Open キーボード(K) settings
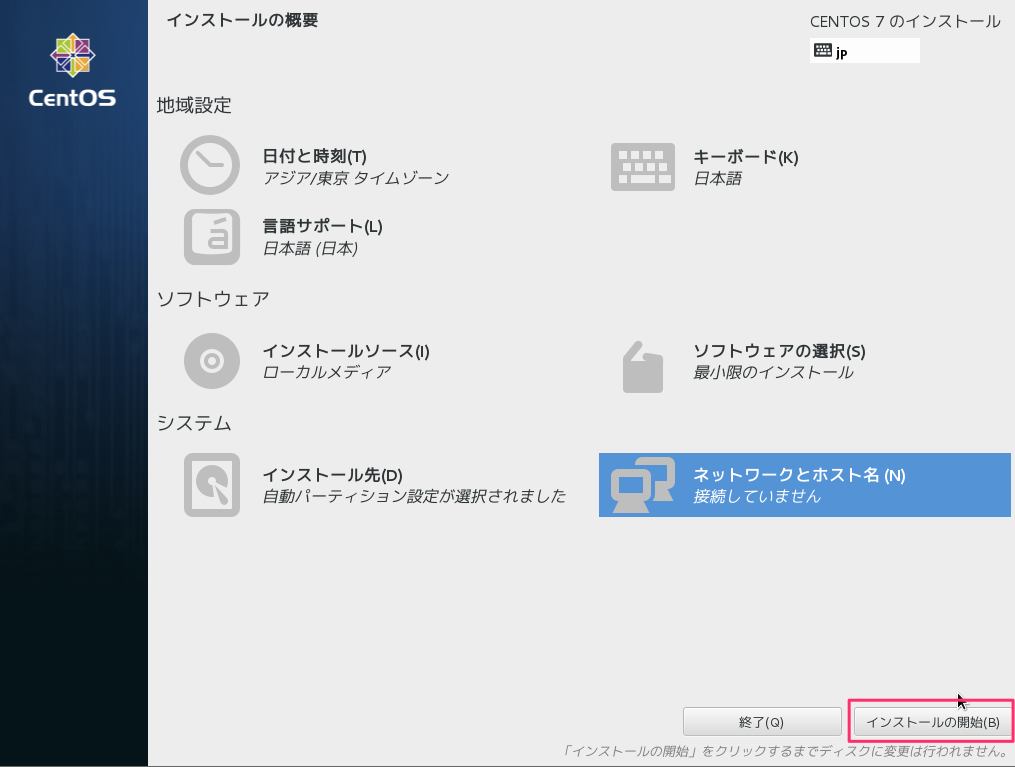Image resolution: width=1015 pixels, height=767 pixels. pos(746,157)
